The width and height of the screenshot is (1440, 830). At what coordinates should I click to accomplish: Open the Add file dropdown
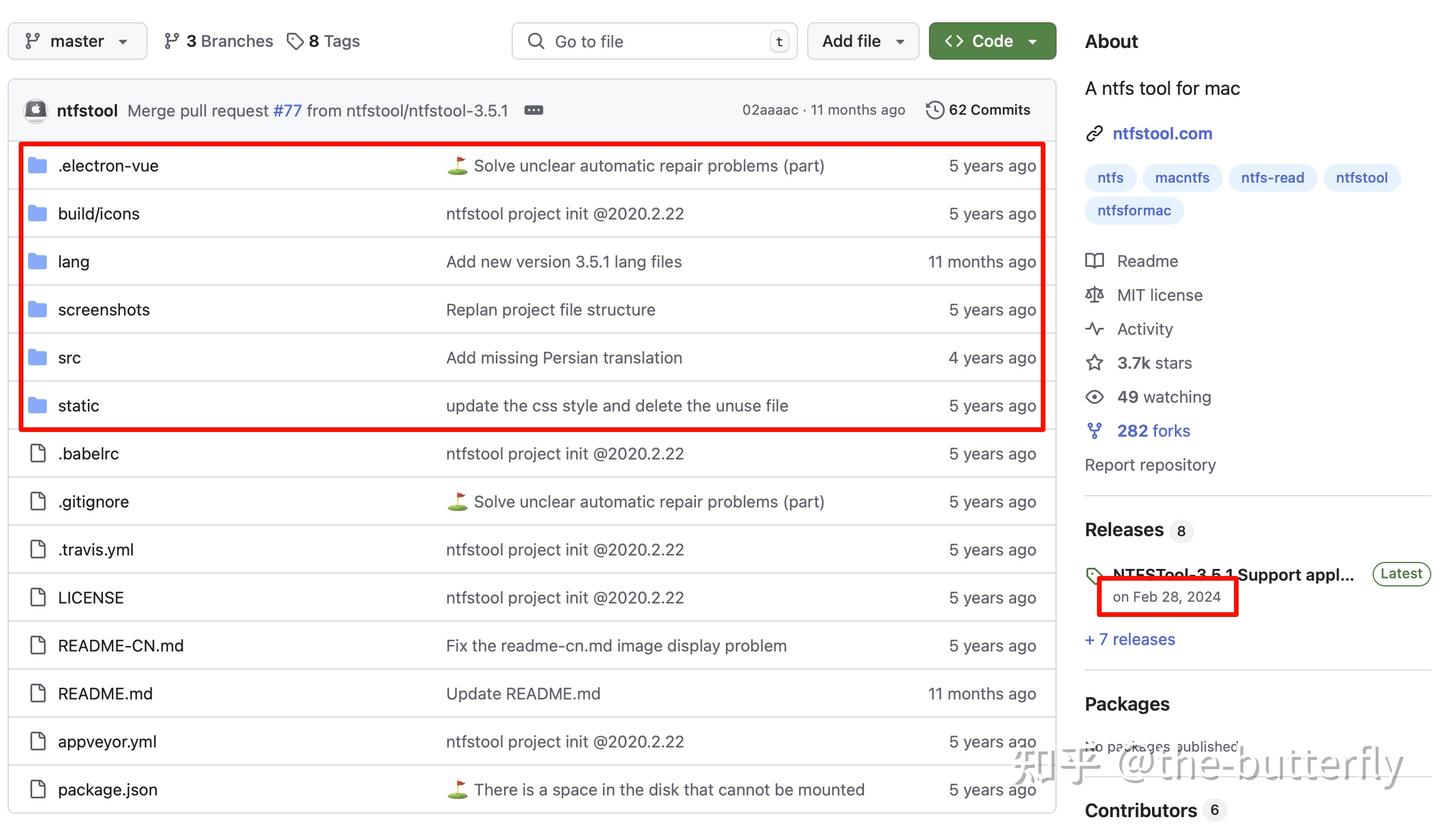pos(863,41)
